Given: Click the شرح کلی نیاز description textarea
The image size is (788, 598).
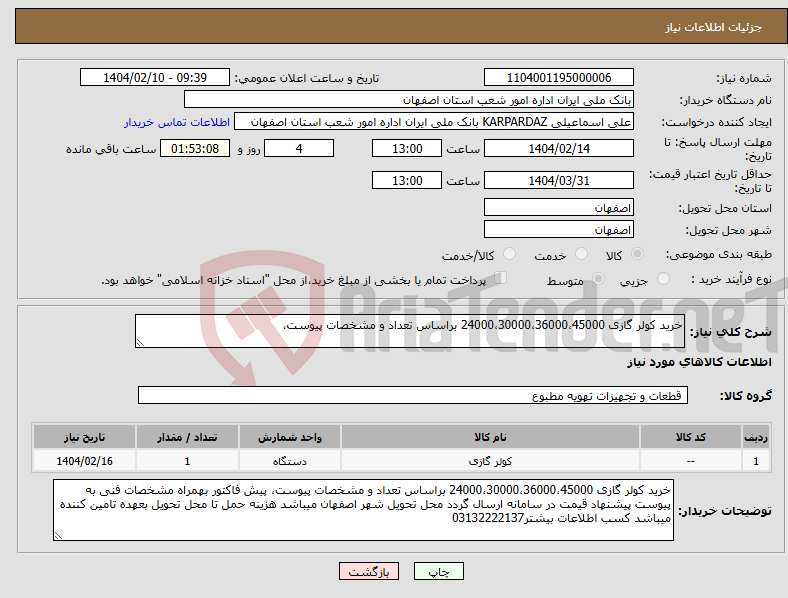Looking at the screenshot, I should click(410, 331).
